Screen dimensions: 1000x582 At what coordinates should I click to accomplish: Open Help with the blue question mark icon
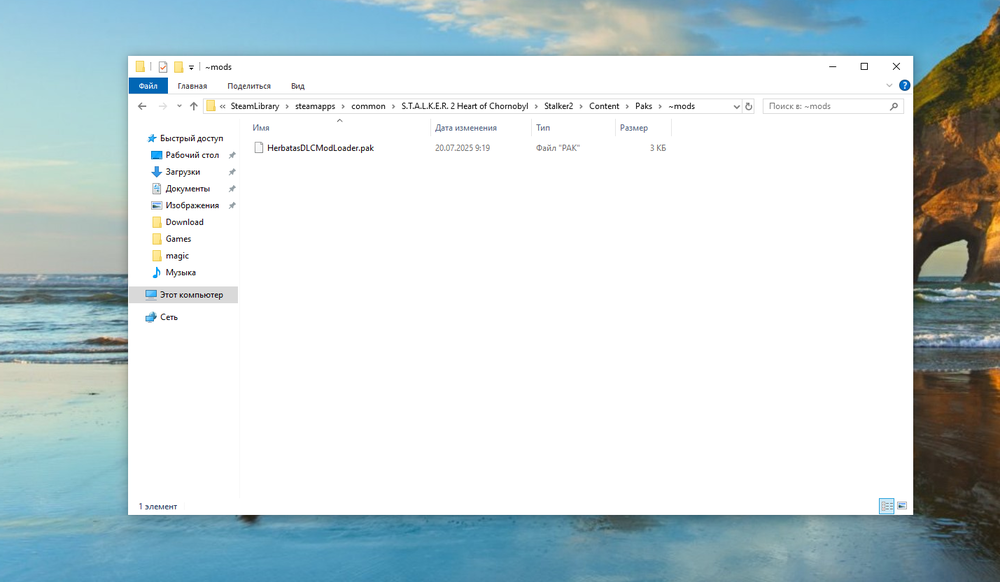[904, 86]
